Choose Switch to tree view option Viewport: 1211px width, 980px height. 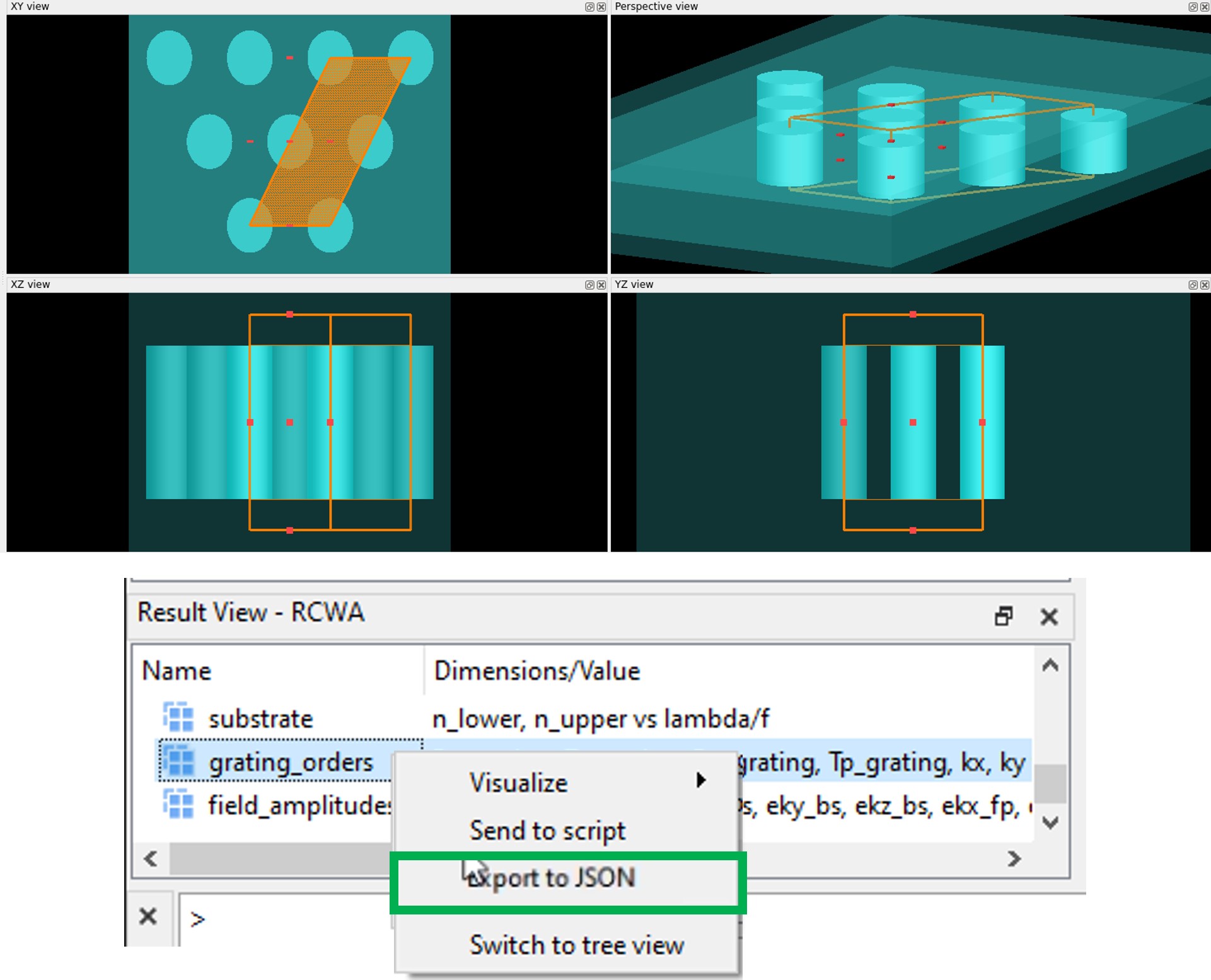click(x=576, y=945)
